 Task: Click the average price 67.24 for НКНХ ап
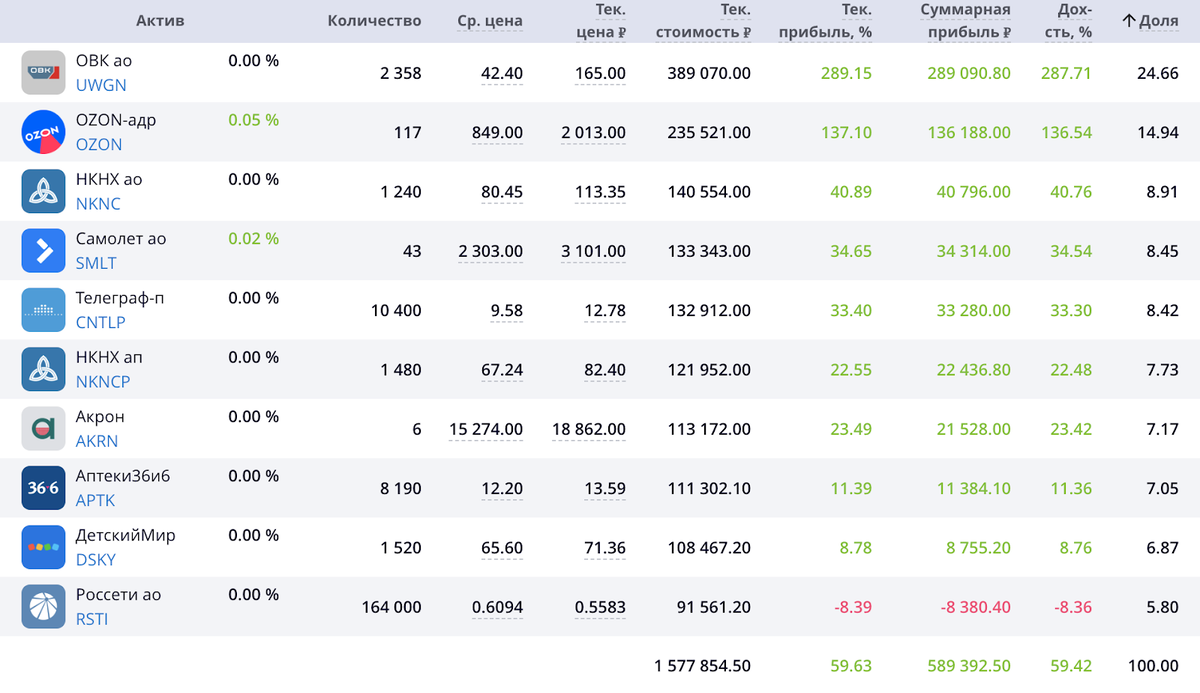pos(502,370)
